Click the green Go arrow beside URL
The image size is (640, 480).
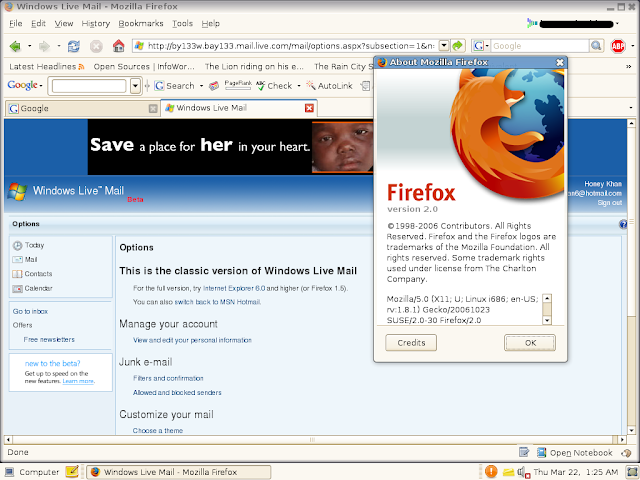(x=458, y=46)
